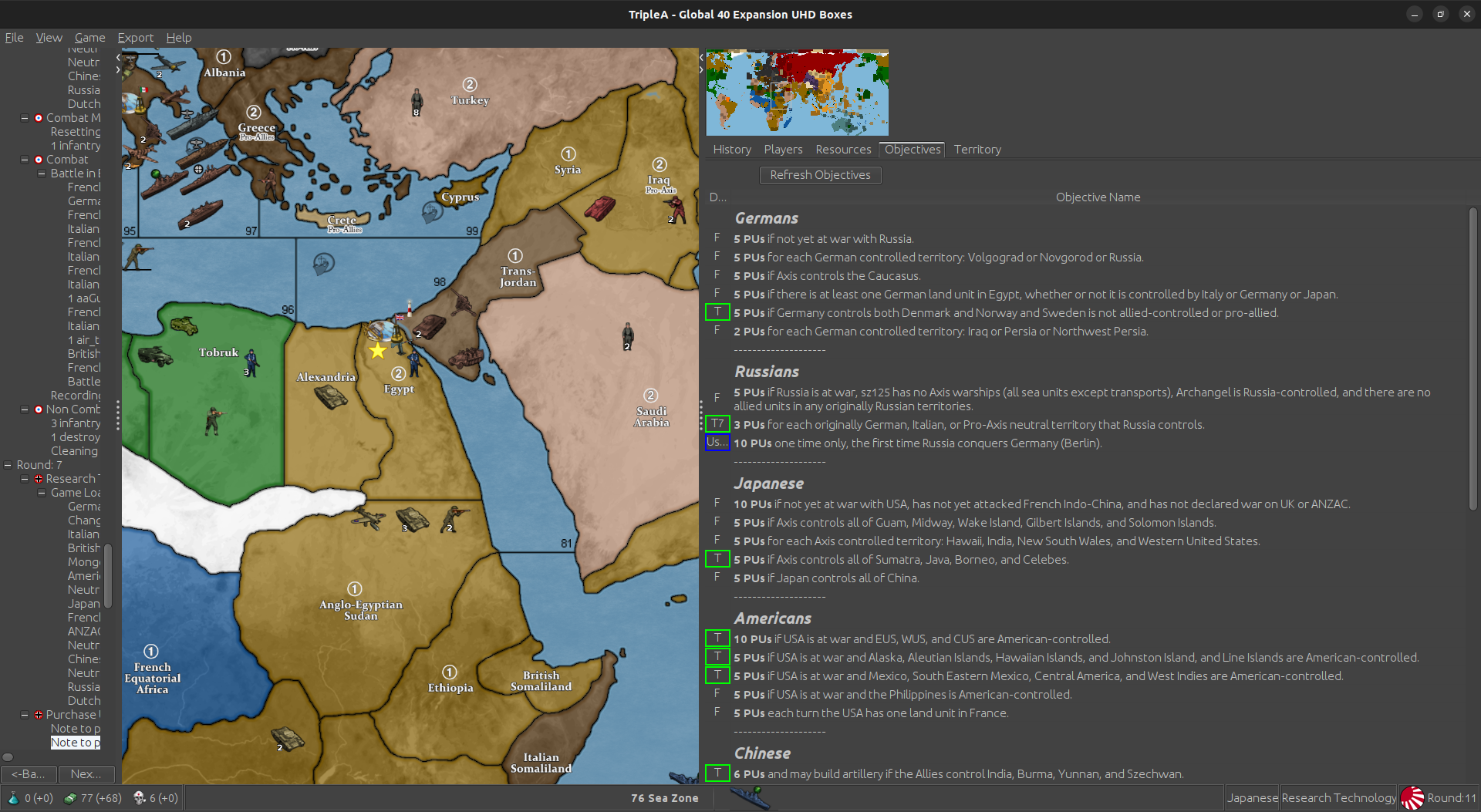Select the tank unit in Alexandria
The height and width of the screenshot is (812, 1481).
click(x=332, y=398)
